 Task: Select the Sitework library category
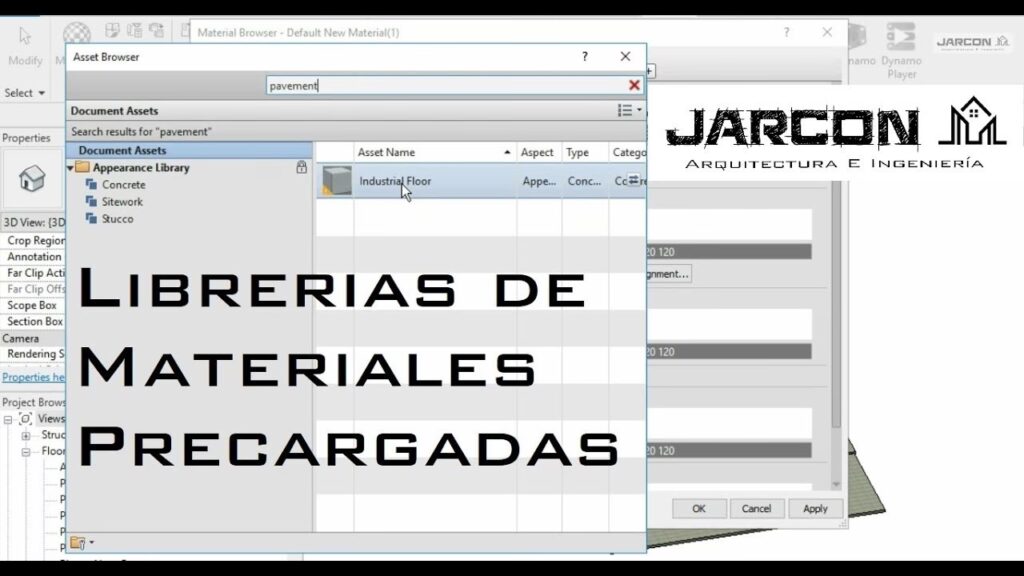pyautogui.click(x=123, y=202)
